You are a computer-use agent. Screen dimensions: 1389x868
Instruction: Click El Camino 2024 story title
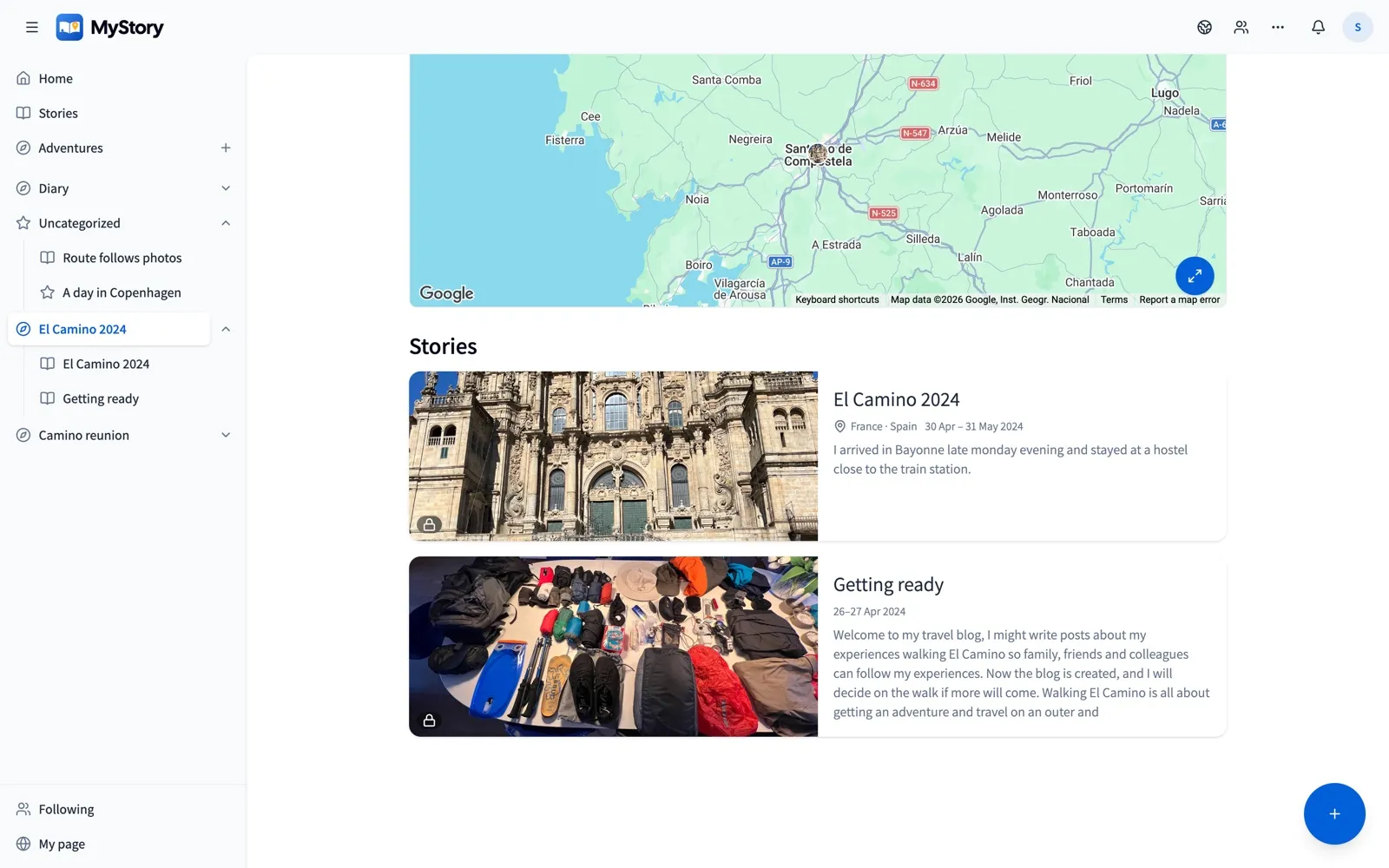pyautogui.click(x=896, y=399)
